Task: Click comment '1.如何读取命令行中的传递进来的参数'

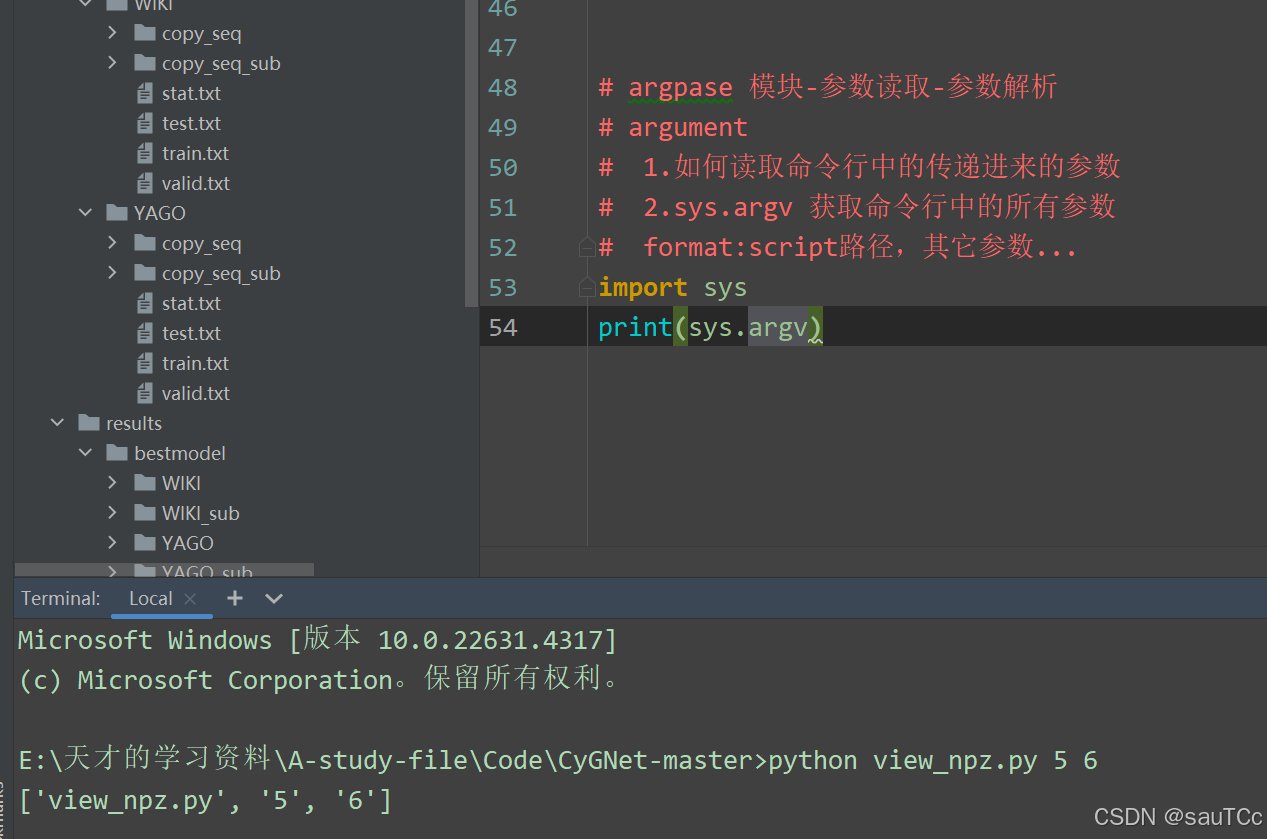Action: coord(882,166)
